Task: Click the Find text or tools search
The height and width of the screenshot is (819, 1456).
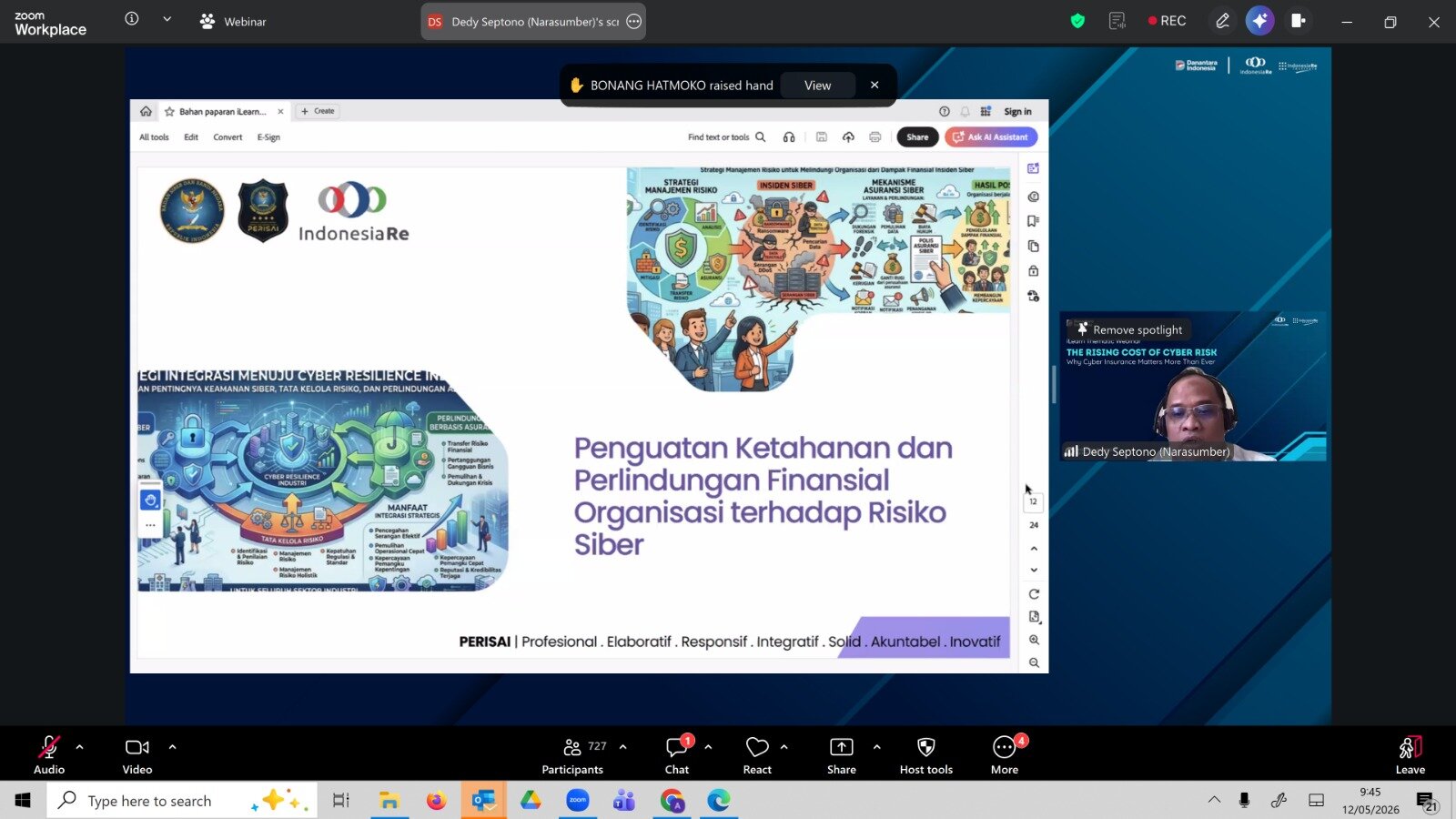Action: coord(726,137)
